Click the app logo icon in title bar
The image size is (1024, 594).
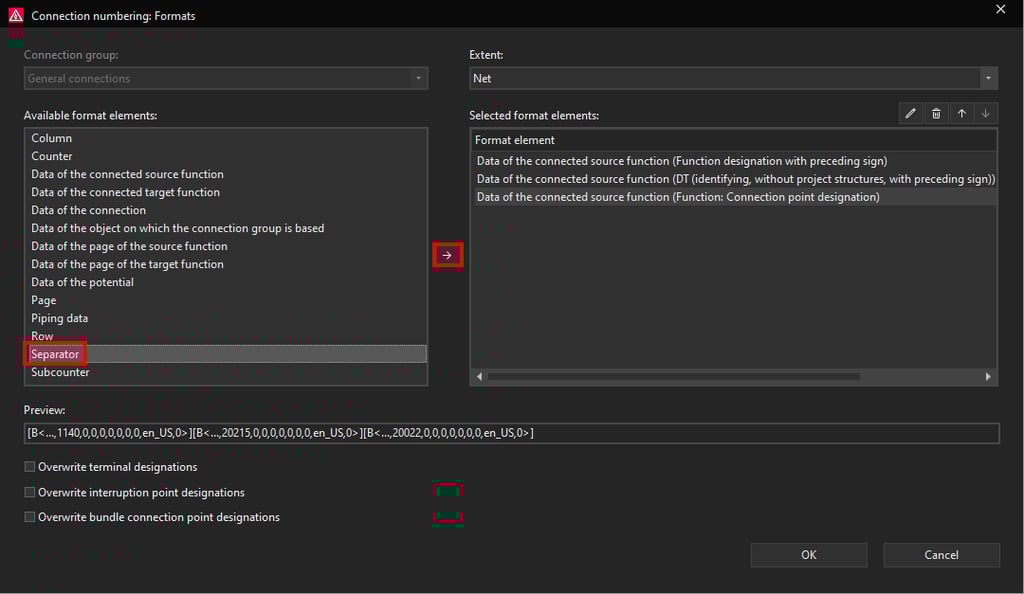click(16, 15)
